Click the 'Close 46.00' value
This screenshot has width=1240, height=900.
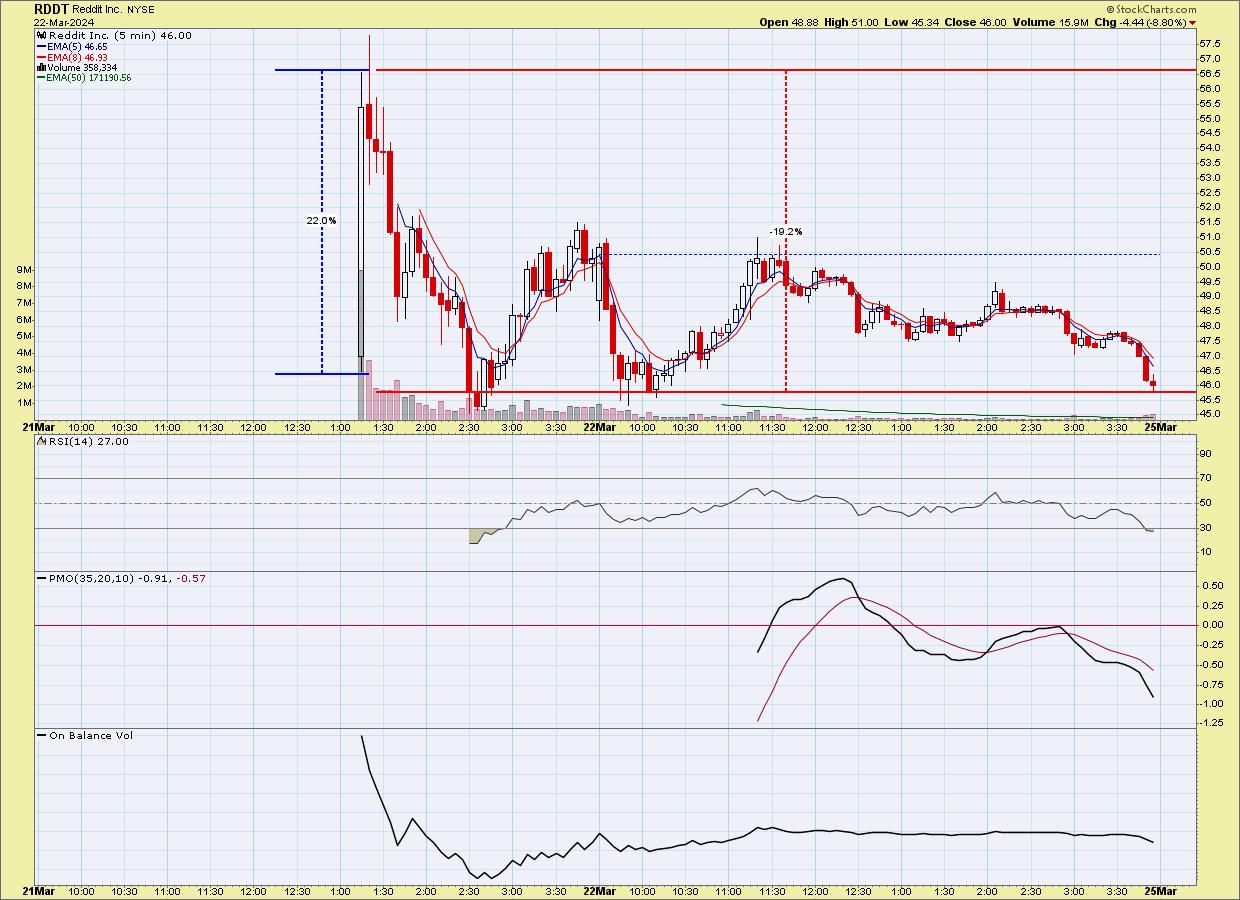(973, 22)
